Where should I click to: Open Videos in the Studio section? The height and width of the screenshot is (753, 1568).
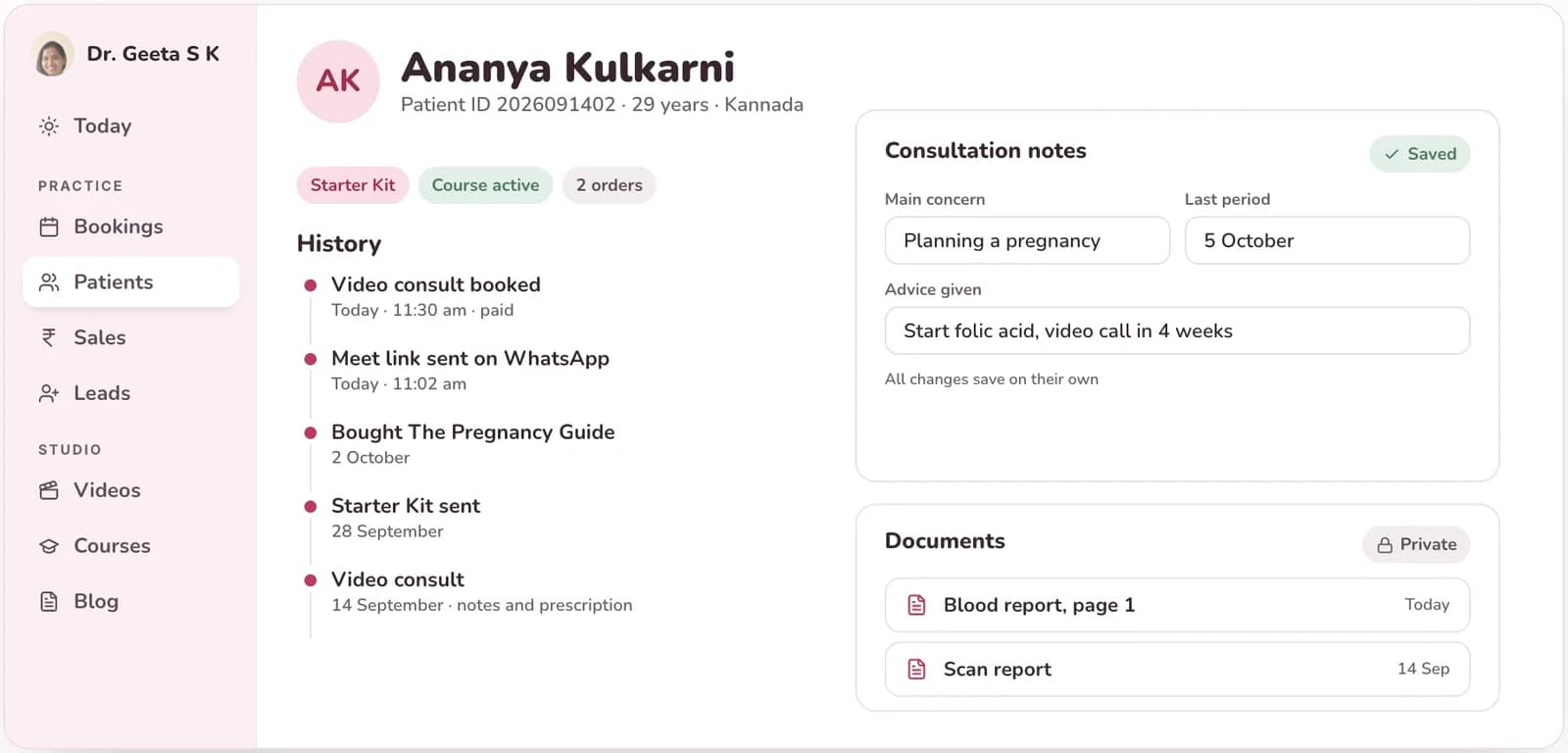(x=130, y=490)
